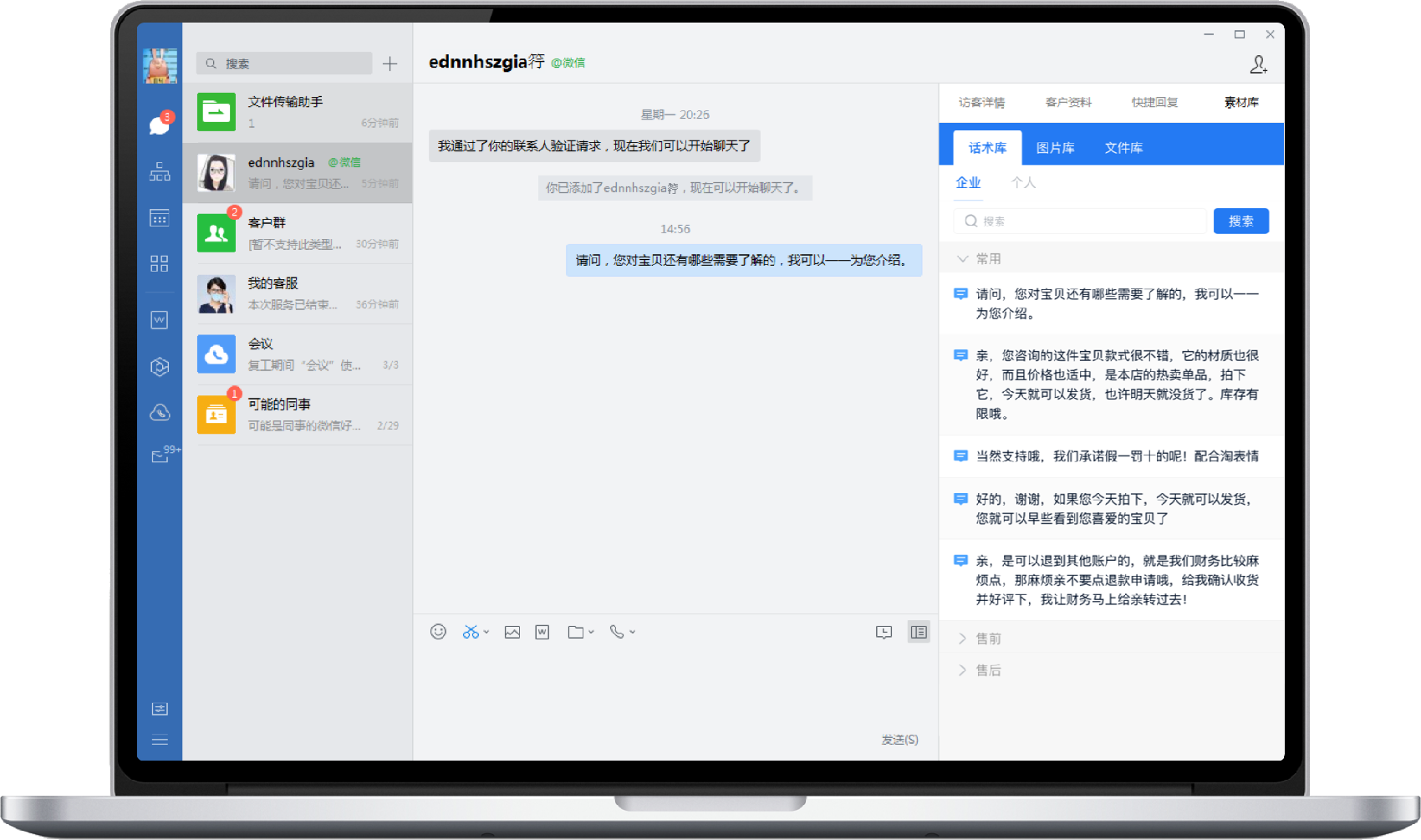Switch to the 企业 sub-tab
This screenshot has width=1421, height=840.
pos(968,183)
